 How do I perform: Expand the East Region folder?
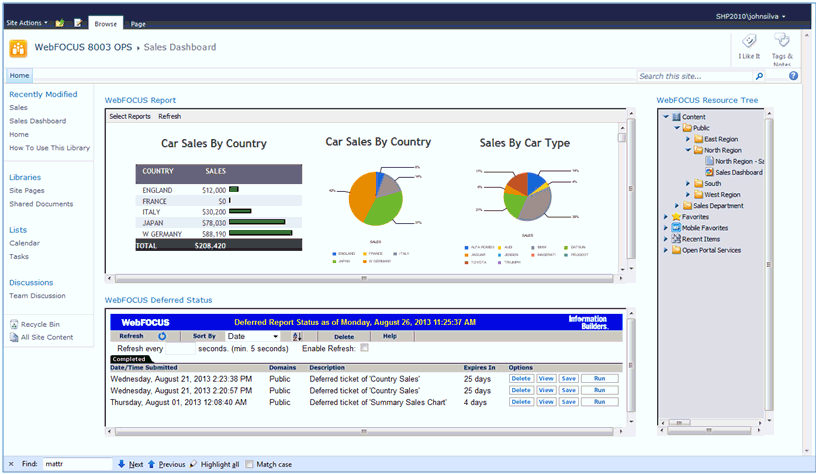pyautogui.click(x=687, y=139)
